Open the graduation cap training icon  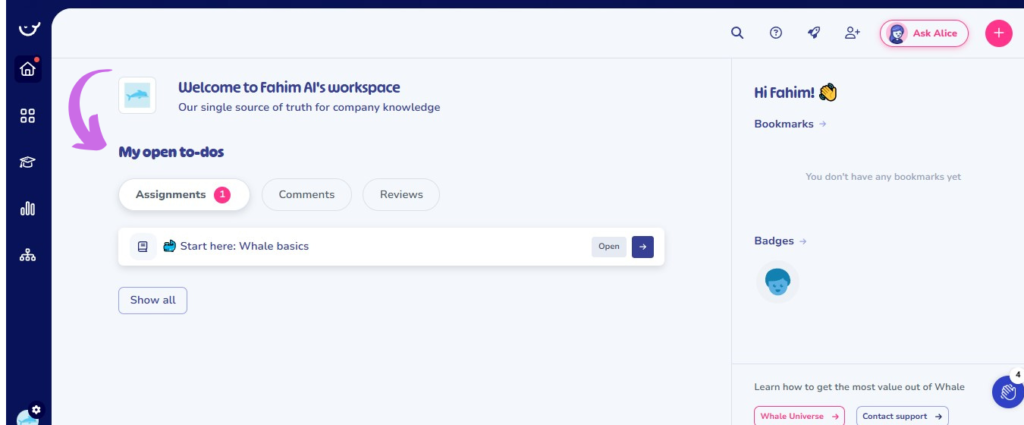tap(27, 163)
